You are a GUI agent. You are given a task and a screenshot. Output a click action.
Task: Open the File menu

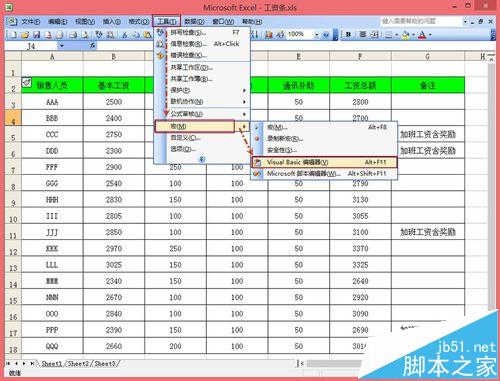(x=31, y=22)
